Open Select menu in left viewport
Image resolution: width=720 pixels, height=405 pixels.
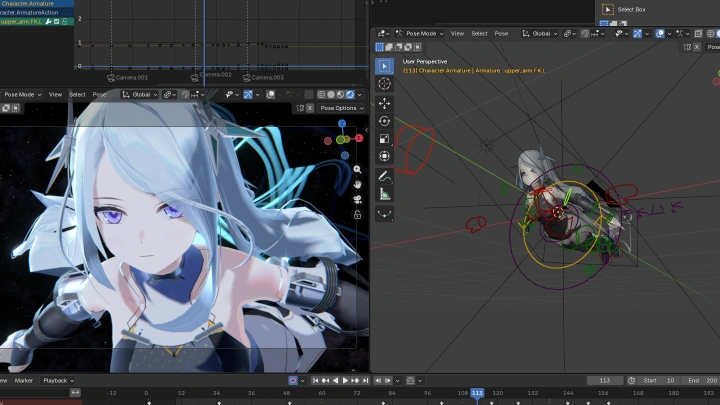[x=77, y=95]
